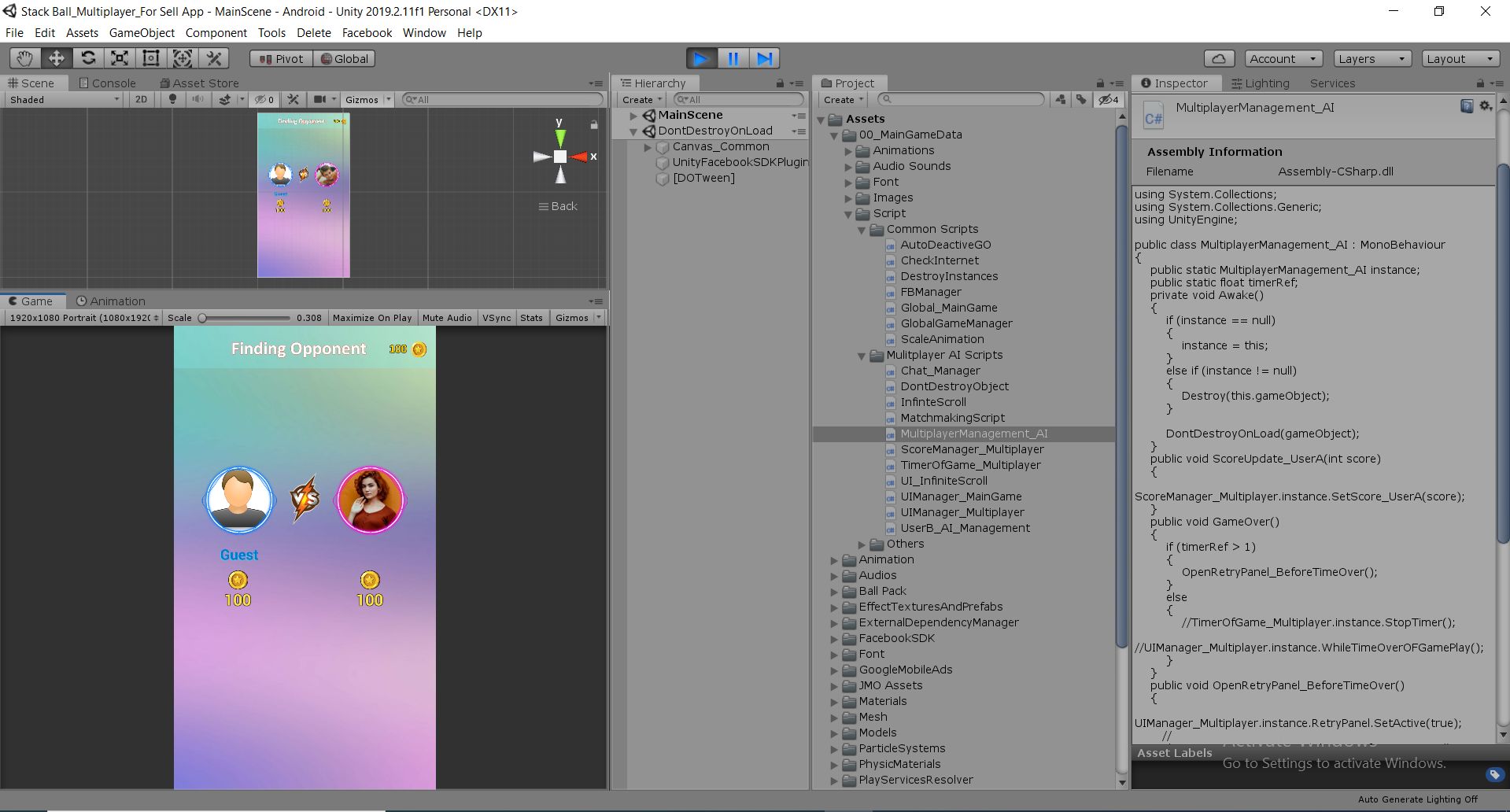Switch to the Console tab

click(x=107, y=83)
